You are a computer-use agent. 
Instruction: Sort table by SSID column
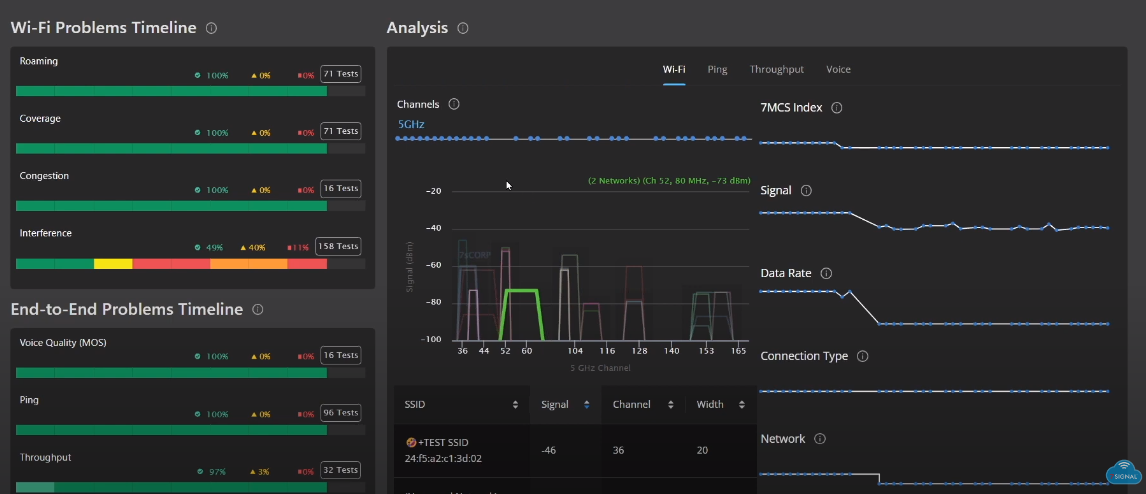pos(515,405)
